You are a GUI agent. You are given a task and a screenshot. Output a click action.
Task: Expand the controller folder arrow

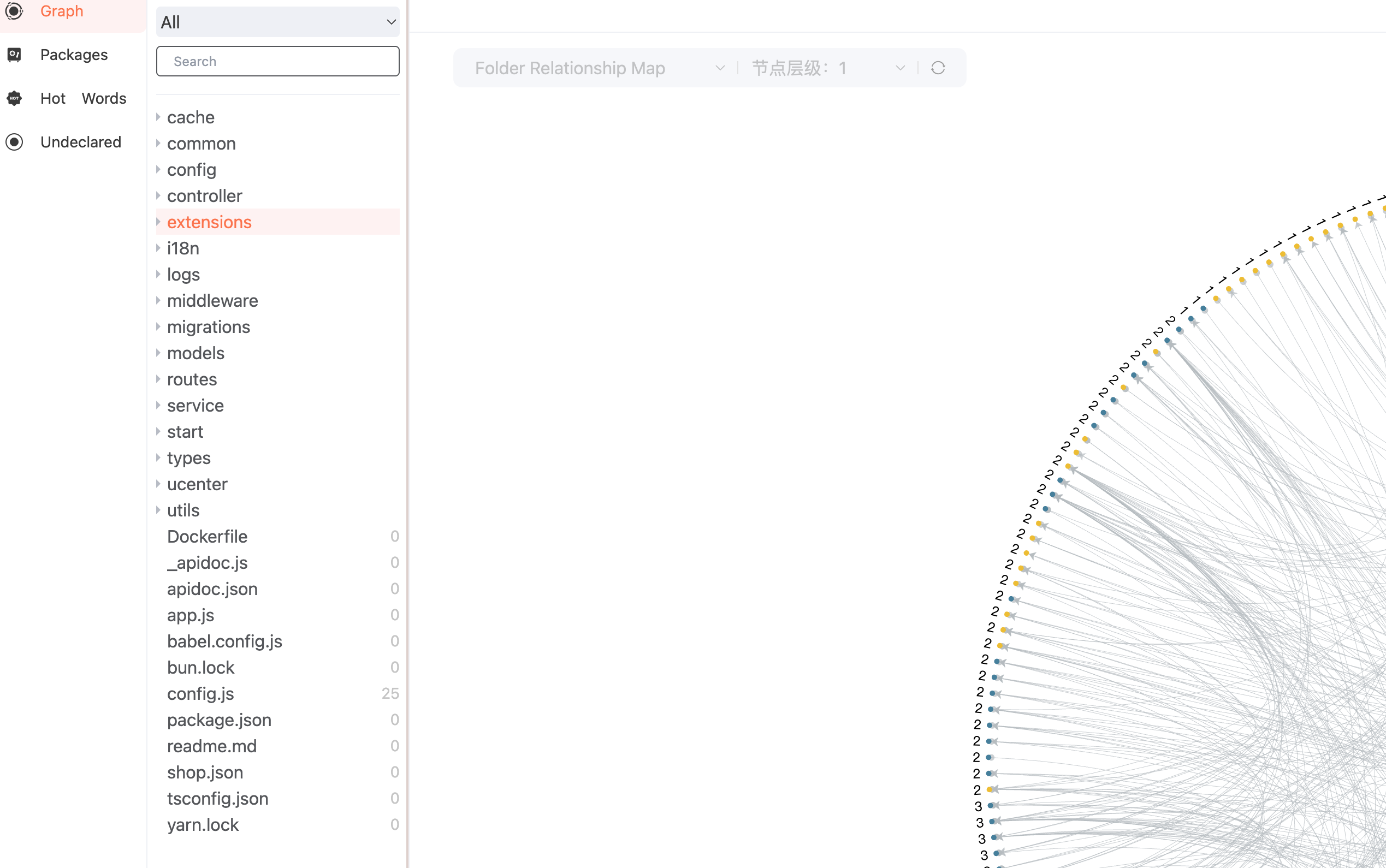[158, 196]
